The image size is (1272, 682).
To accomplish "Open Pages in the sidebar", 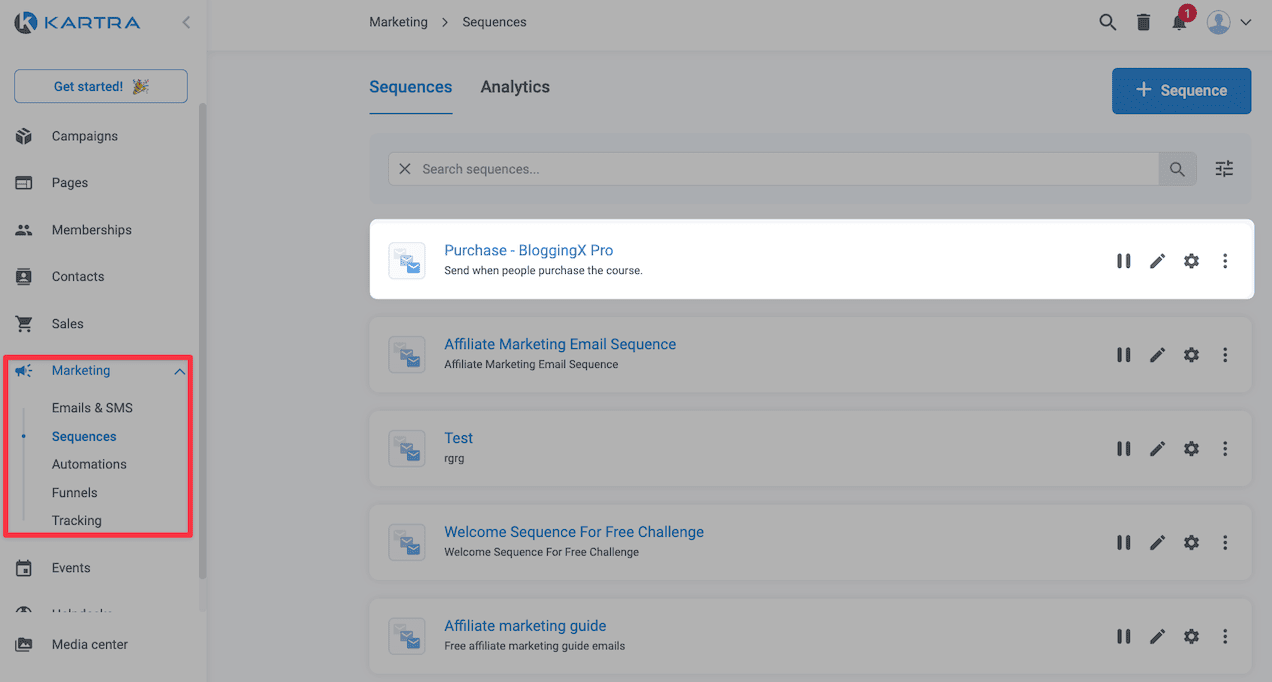I will tap(70, 183).
